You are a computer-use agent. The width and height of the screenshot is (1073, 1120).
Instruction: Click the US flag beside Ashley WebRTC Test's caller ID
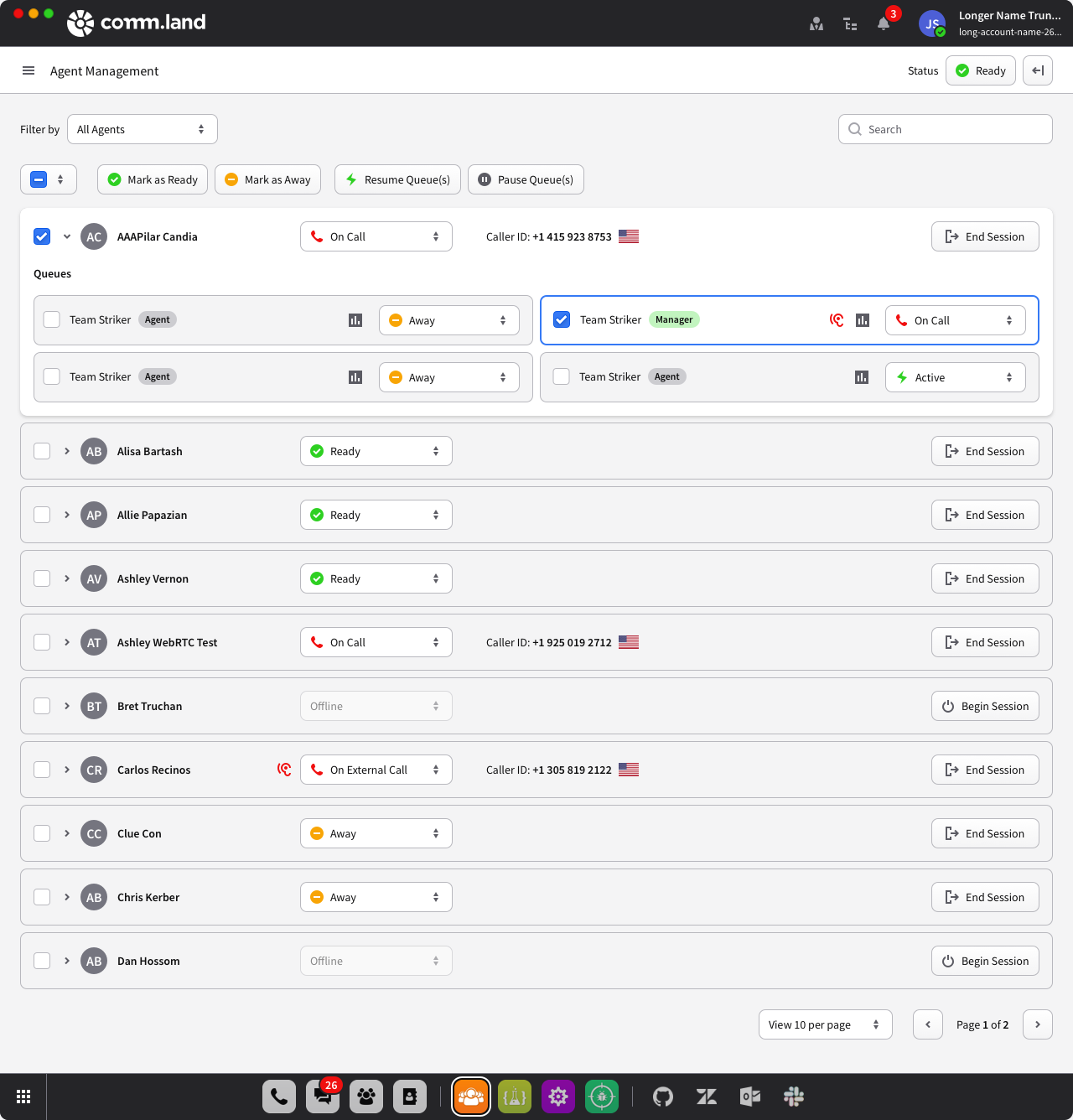coord(629,642)
